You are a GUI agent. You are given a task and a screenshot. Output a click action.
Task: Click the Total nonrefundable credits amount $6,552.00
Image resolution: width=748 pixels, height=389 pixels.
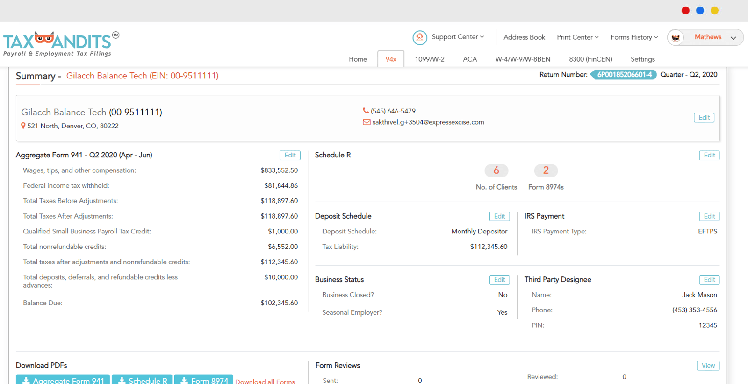pyautogui.click(x=283, y=247)
